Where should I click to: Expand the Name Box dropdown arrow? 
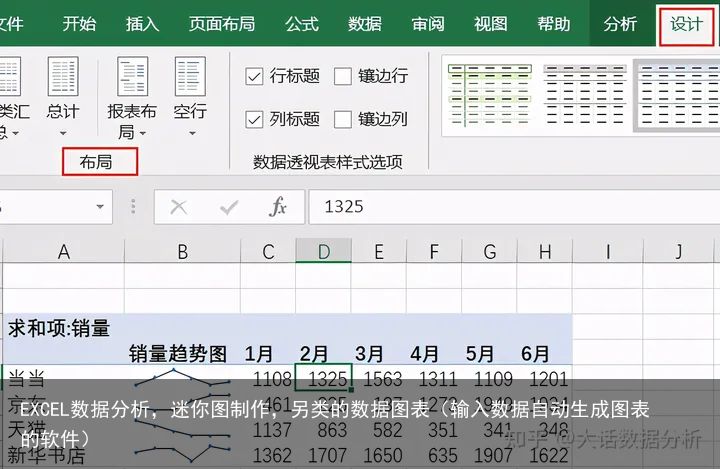pos(100,207)
